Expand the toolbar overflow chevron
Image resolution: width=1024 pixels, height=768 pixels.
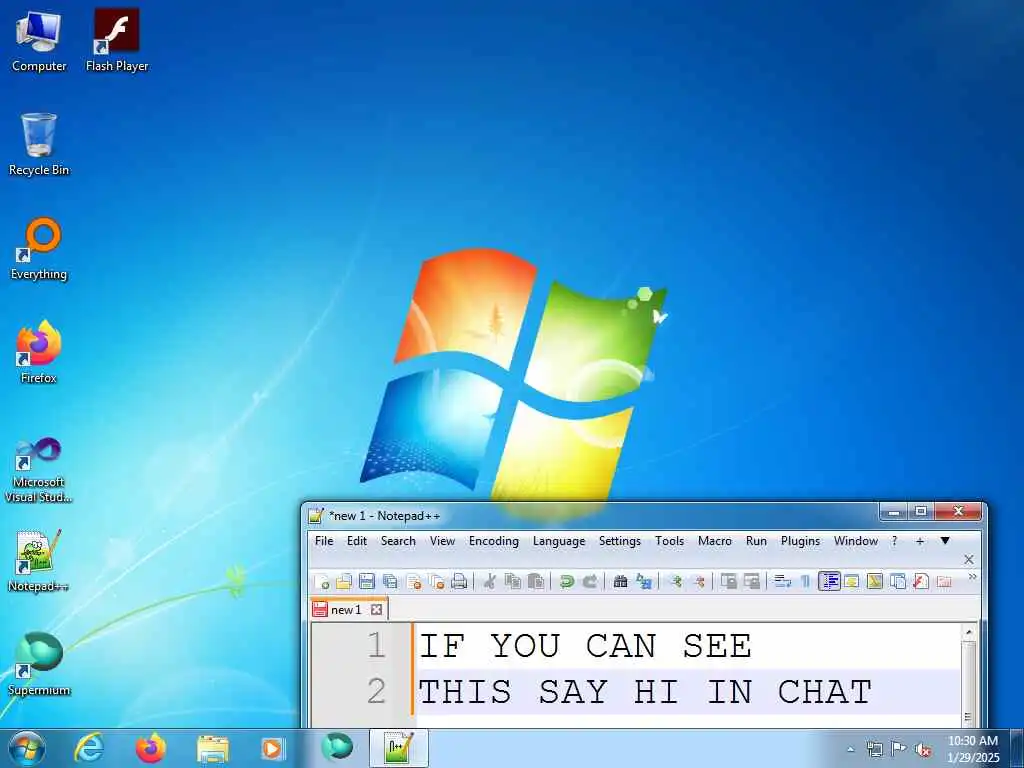[972, 577]
